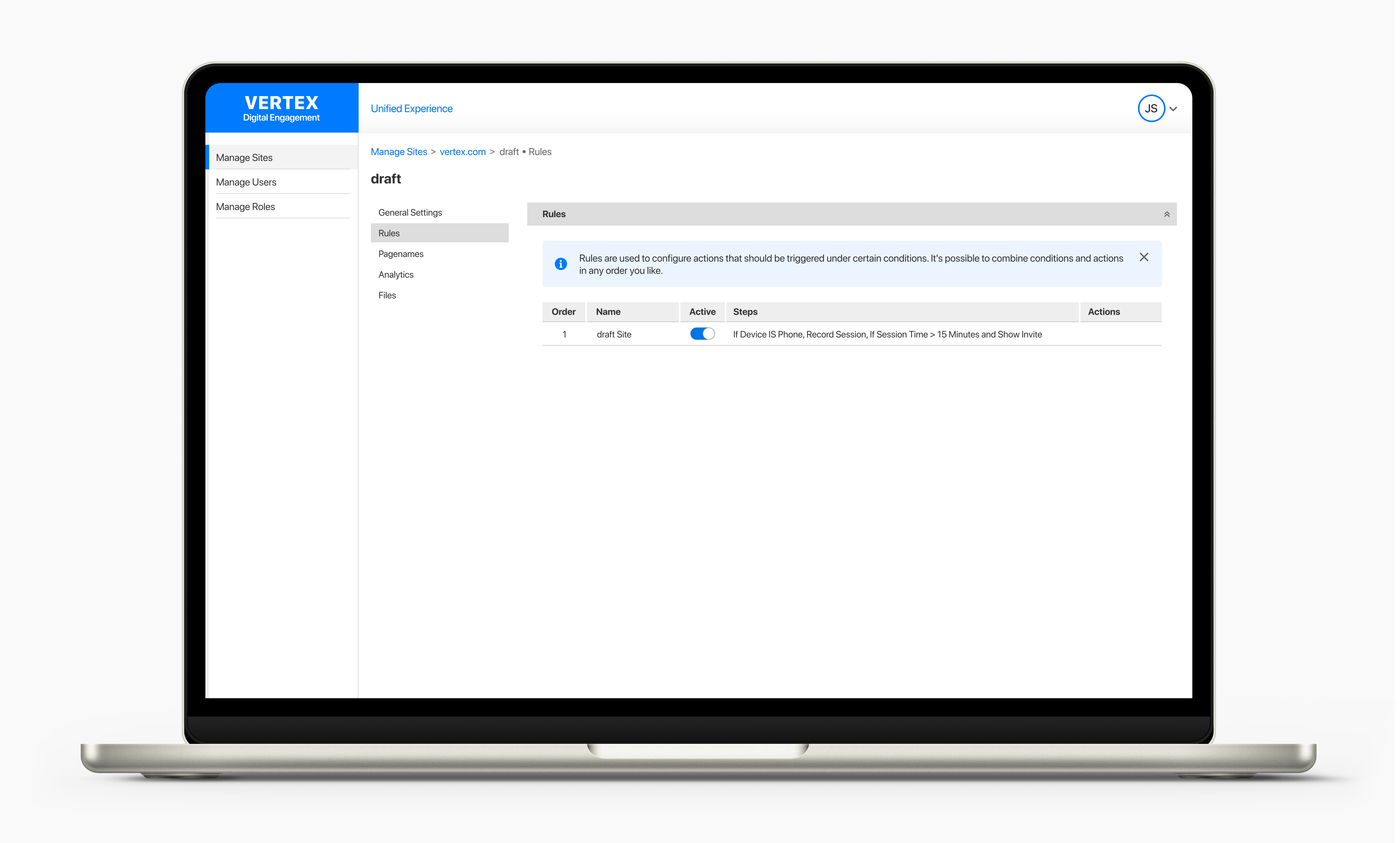The height and width of the screenshot is (843, 1400).
Task: Open Unified Experience link
Action: (x=411, y=109)
